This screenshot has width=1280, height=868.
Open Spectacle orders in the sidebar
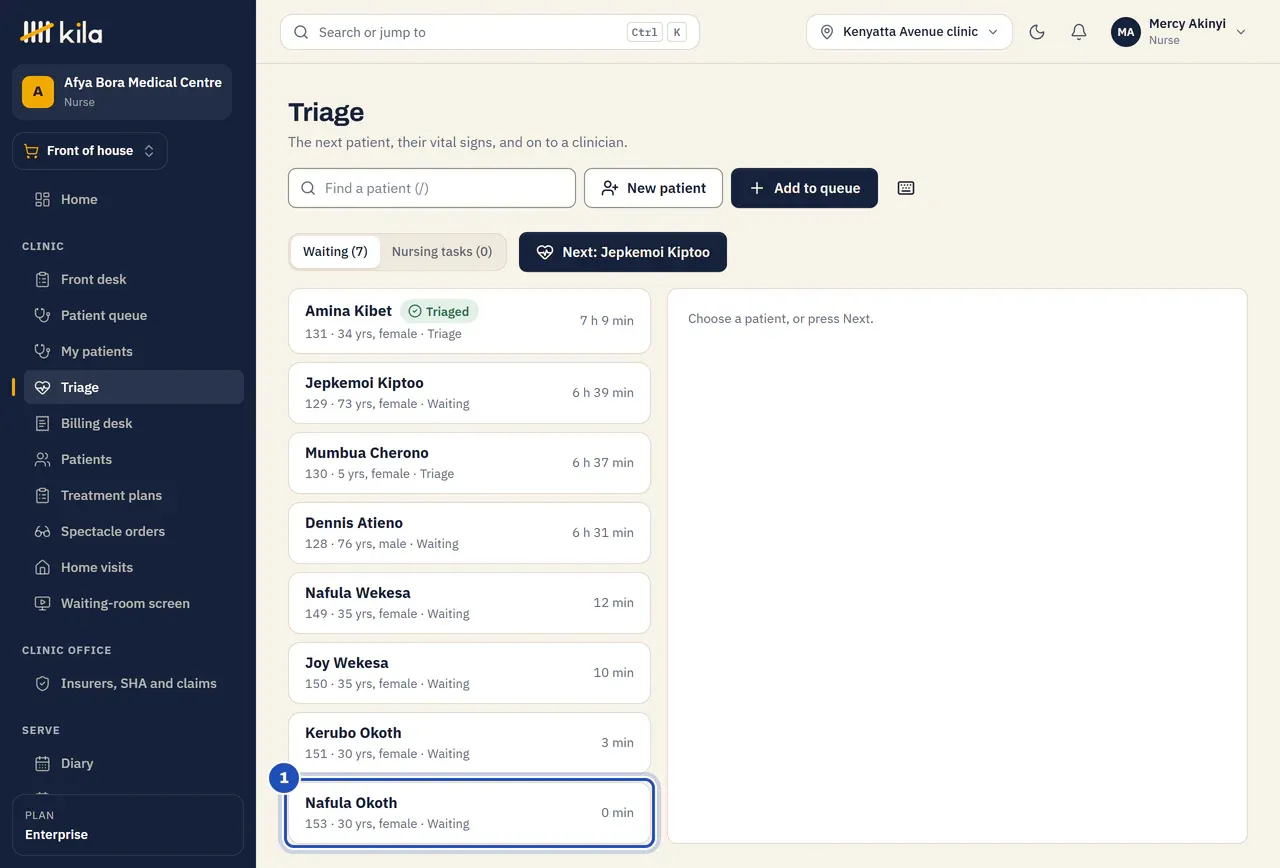(133, 531)
